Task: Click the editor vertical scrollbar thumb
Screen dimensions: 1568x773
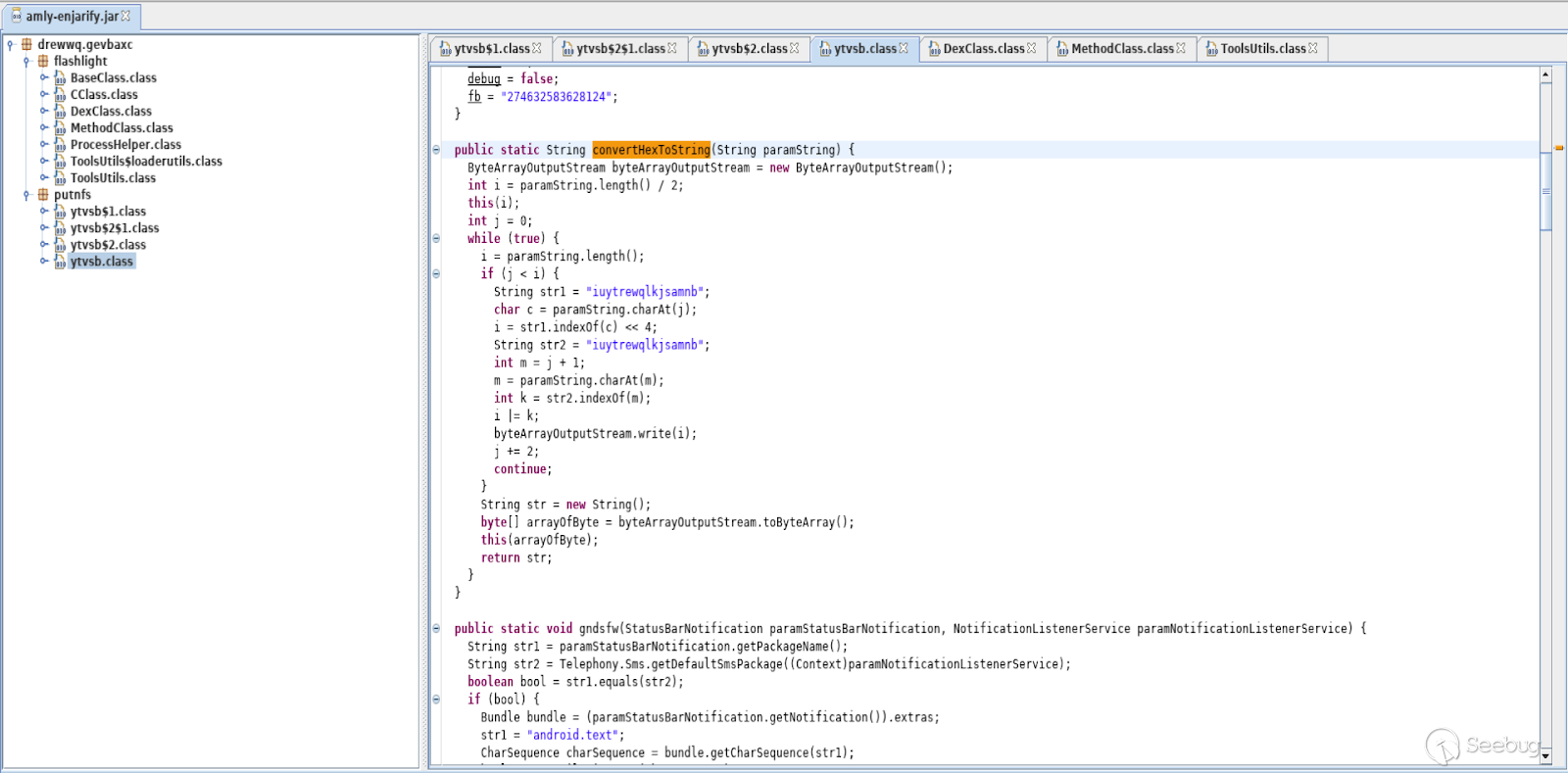Action: (1545, 191)
